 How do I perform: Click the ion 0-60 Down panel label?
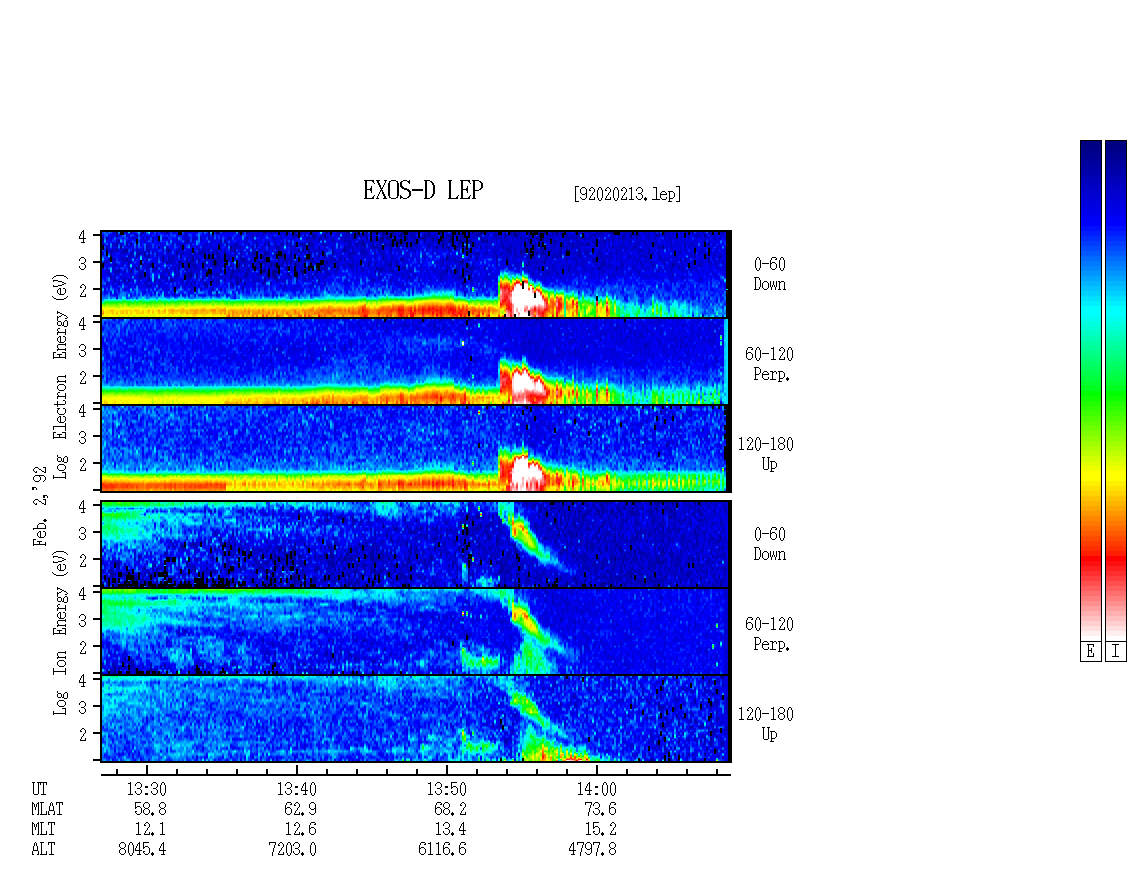tap(770, 544)
